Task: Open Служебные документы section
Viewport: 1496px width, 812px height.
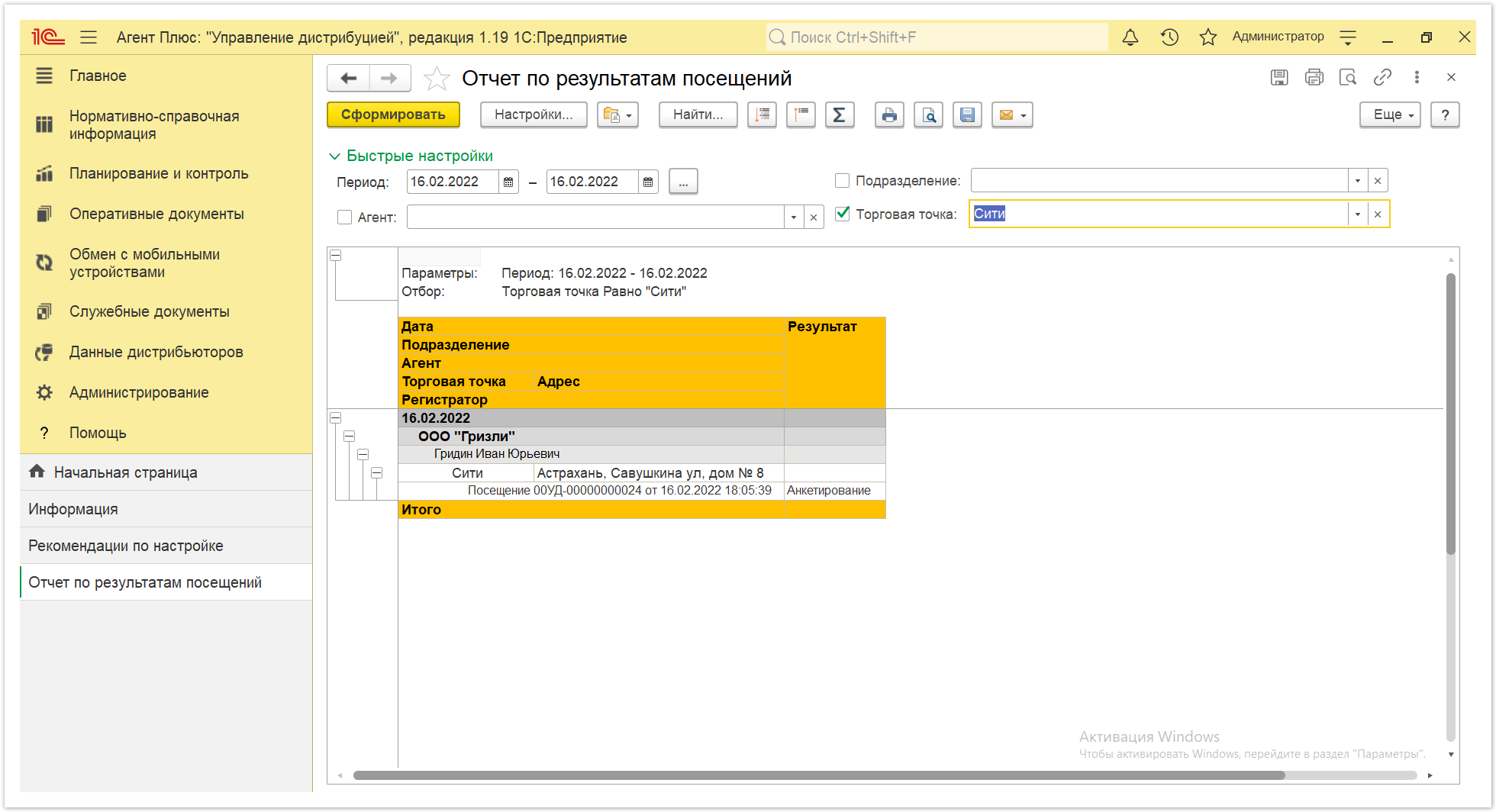Action: pos(166,312)
